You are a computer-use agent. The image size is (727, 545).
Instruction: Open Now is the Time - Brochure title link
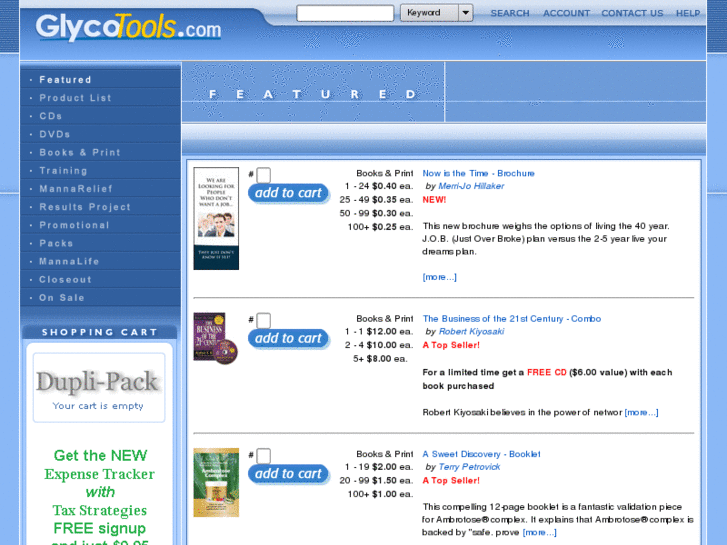click(x=478, y=173)
